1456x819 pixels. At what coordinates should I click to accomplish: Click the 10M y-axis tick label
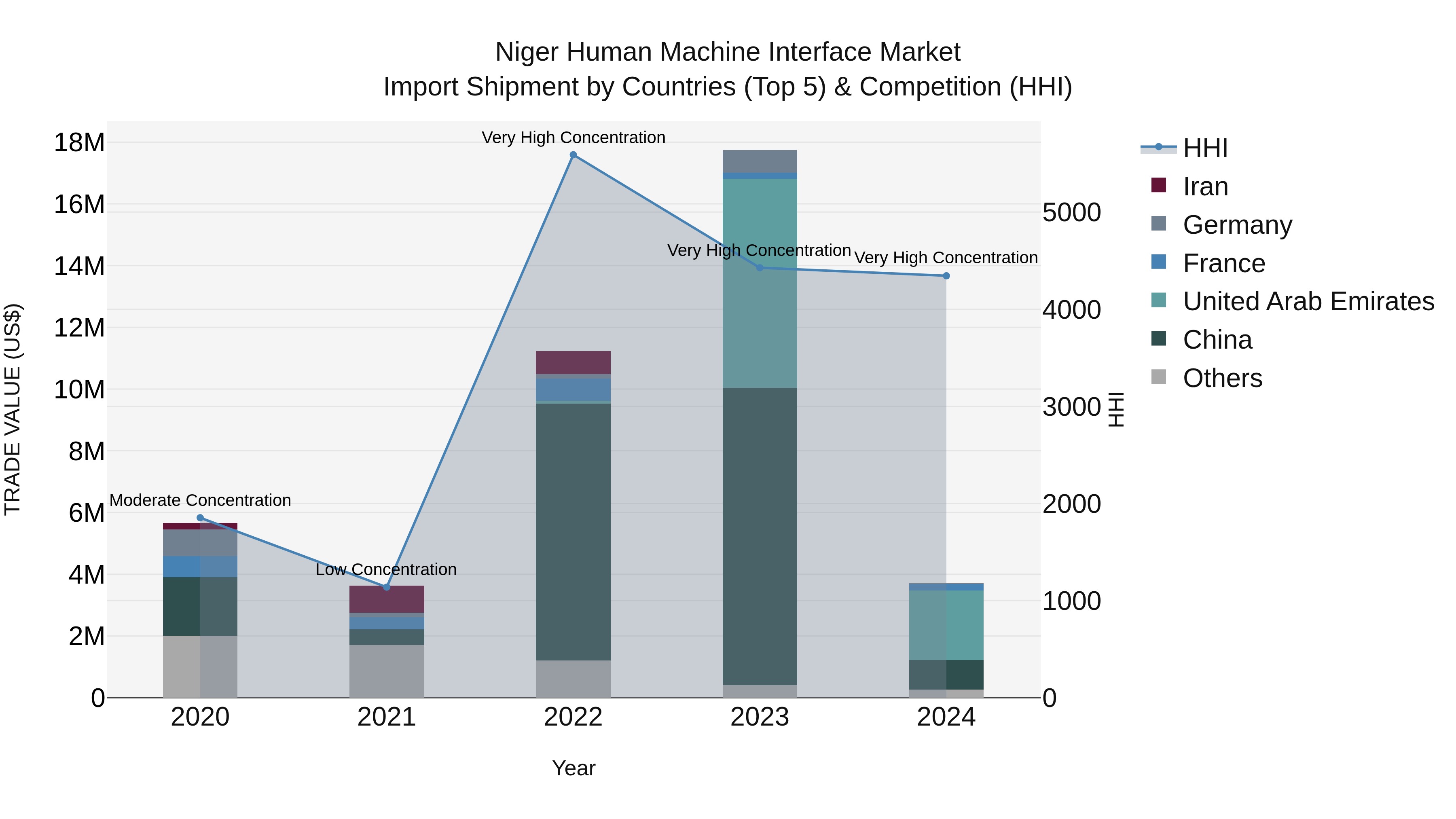pos(79,389)
